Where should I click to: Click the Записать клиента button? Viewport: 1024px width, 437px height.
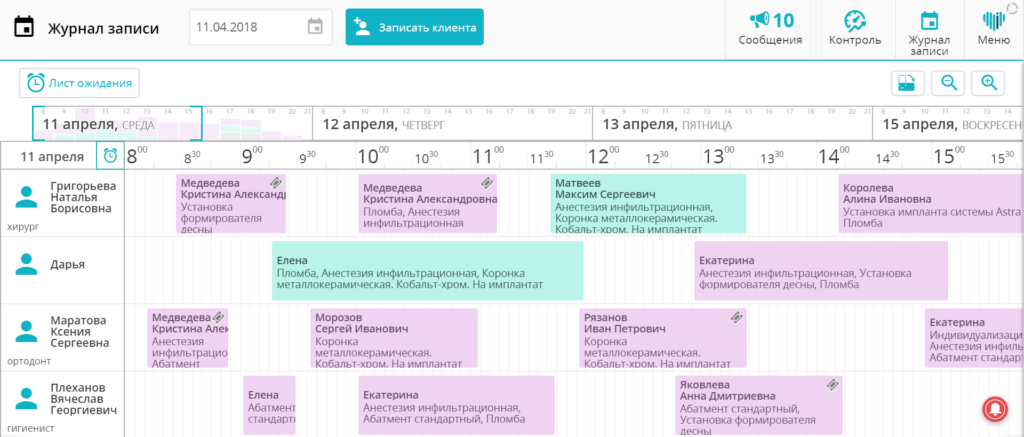[x=415, y=27]
